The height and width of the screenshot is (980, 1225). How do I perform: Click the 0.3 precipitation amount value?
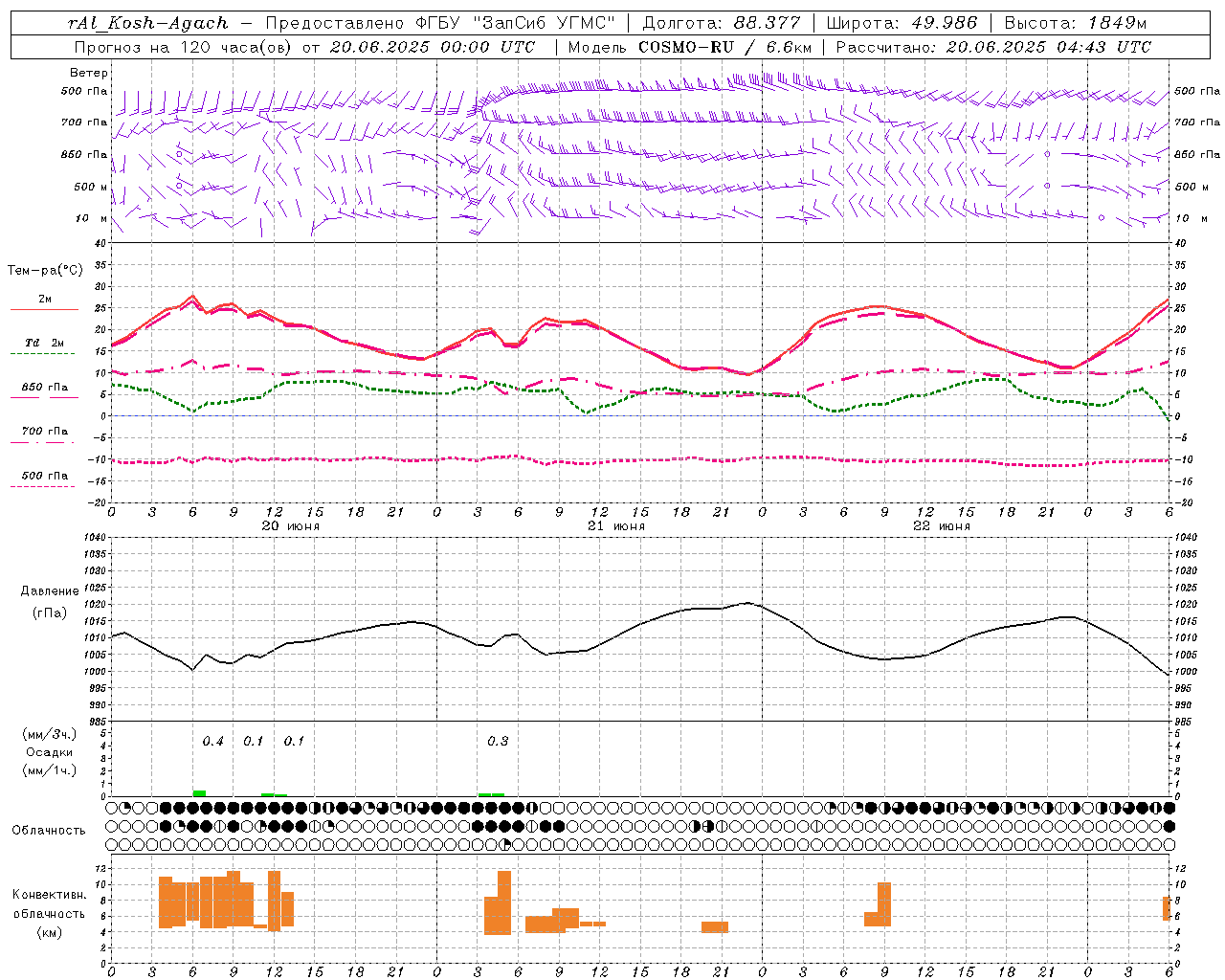(x=498, y=742)
